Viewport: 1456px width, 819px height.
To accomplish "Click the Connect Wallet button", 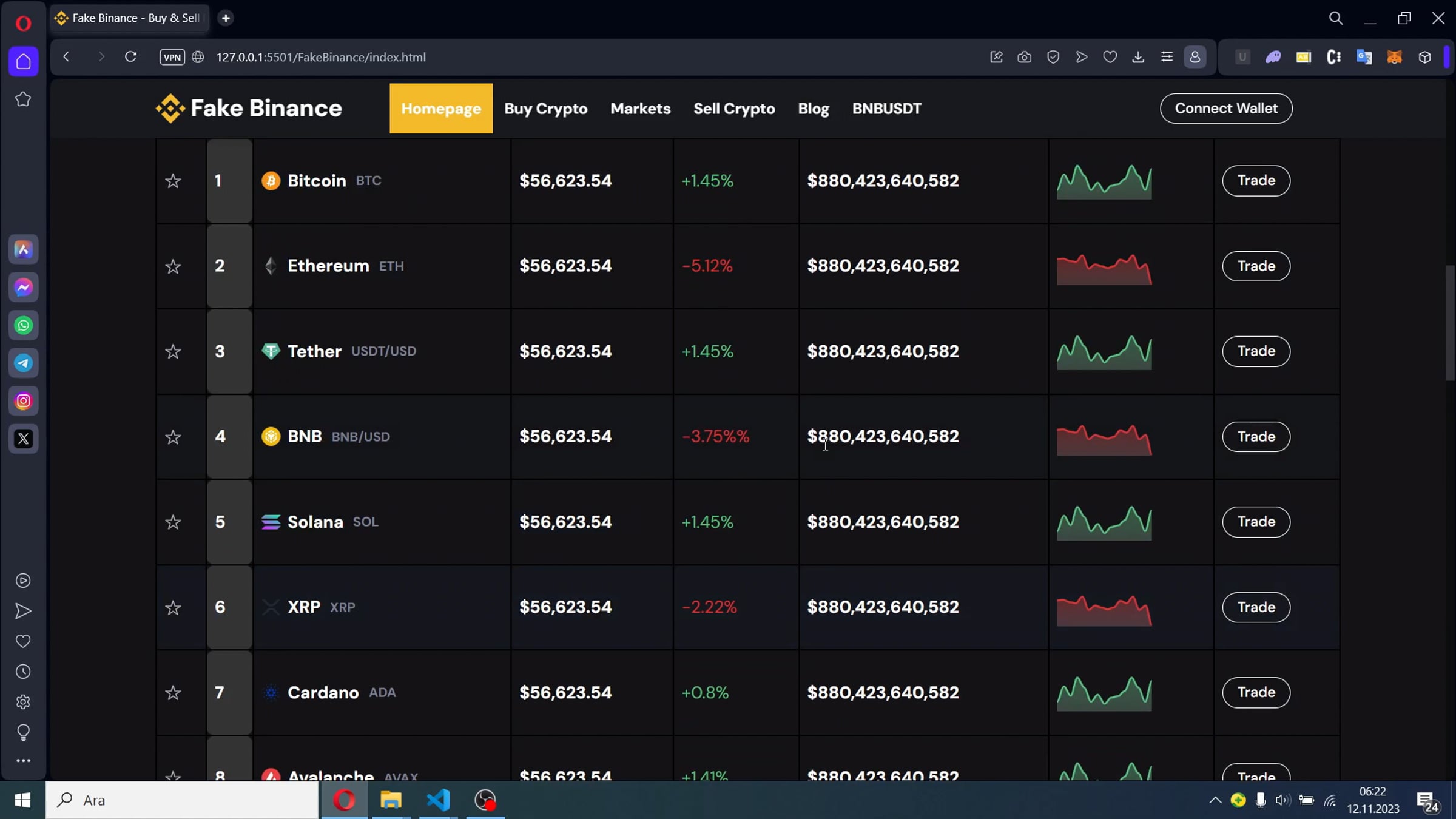I will pyautogui.click(x=1226, y=108).
